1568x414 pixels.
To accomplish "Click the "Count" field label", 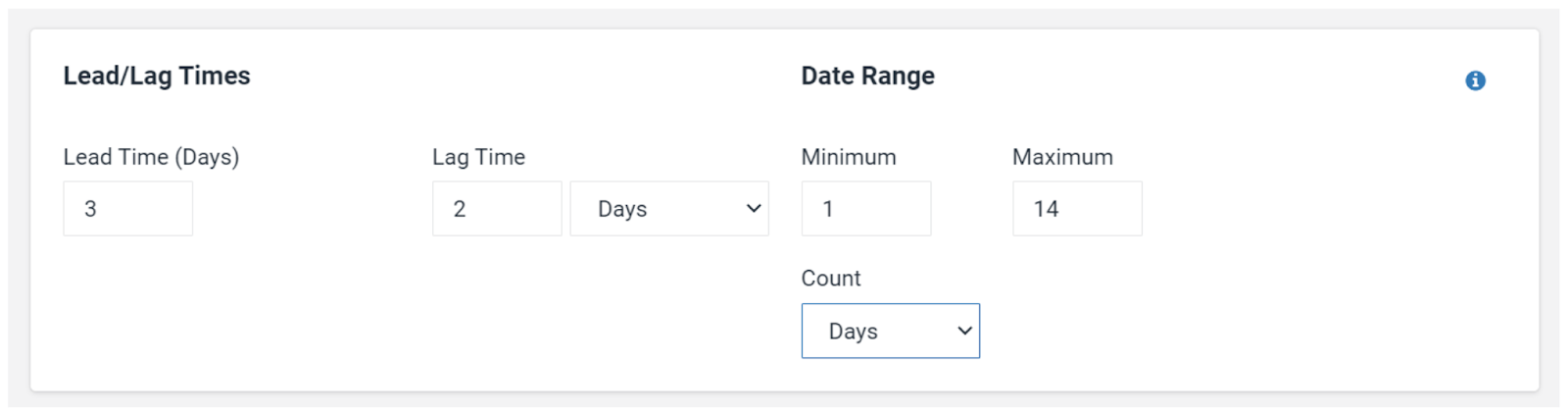I will (x=831, y=279).
